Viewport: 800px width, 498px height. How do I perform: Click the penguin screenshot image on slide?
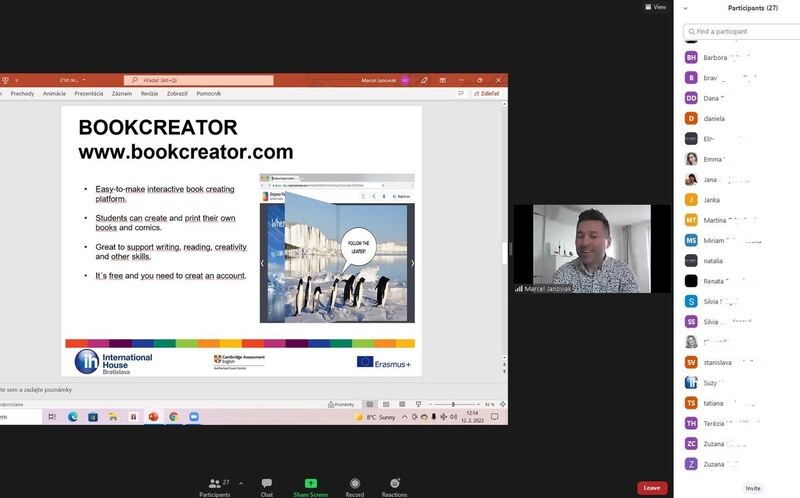point(337,248)
